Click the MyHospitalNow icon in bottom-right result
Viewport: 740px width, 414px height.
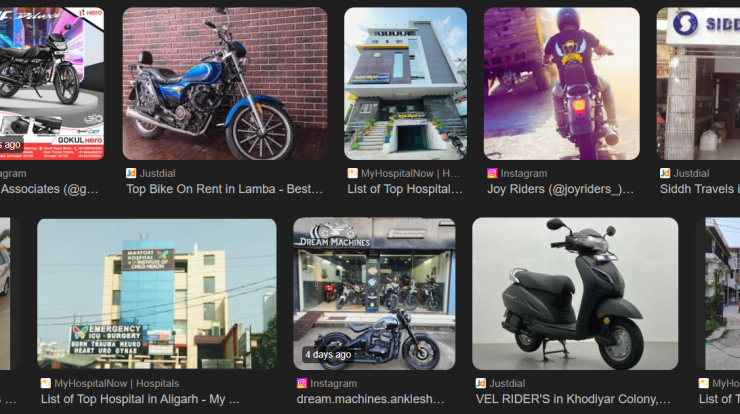[x=704, y=383]
